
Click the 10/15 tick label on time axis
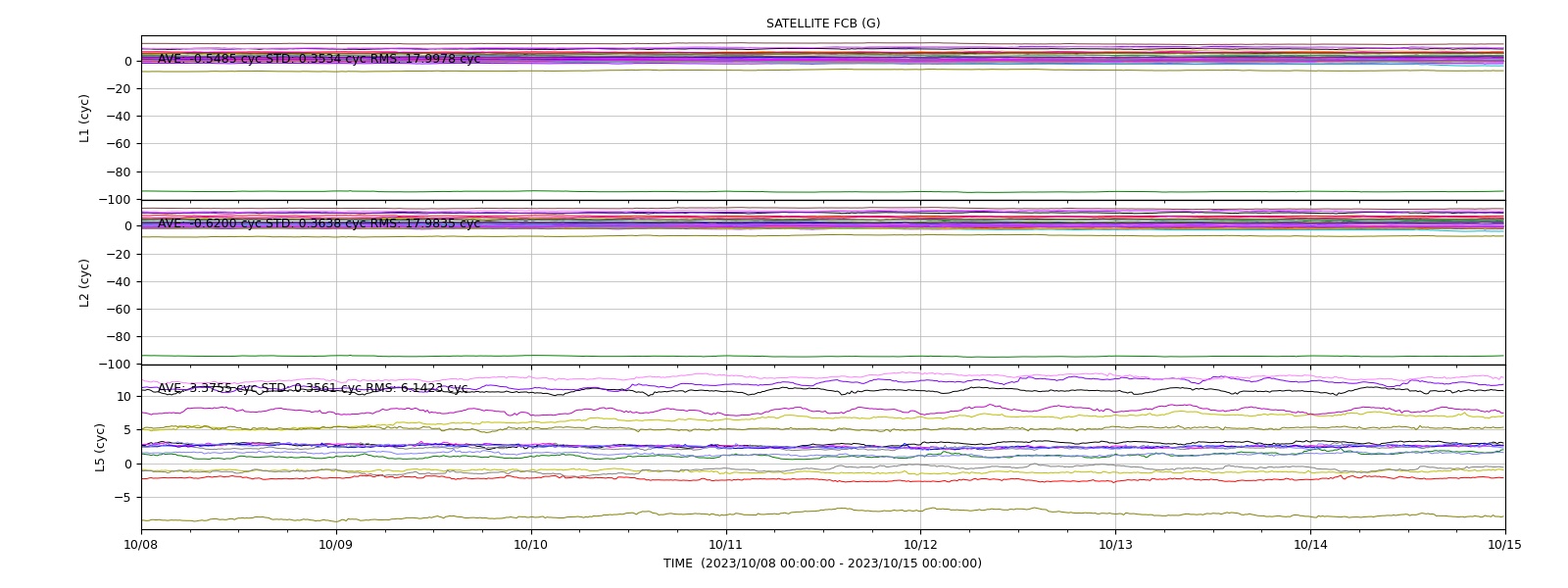tap(1505, 545)
